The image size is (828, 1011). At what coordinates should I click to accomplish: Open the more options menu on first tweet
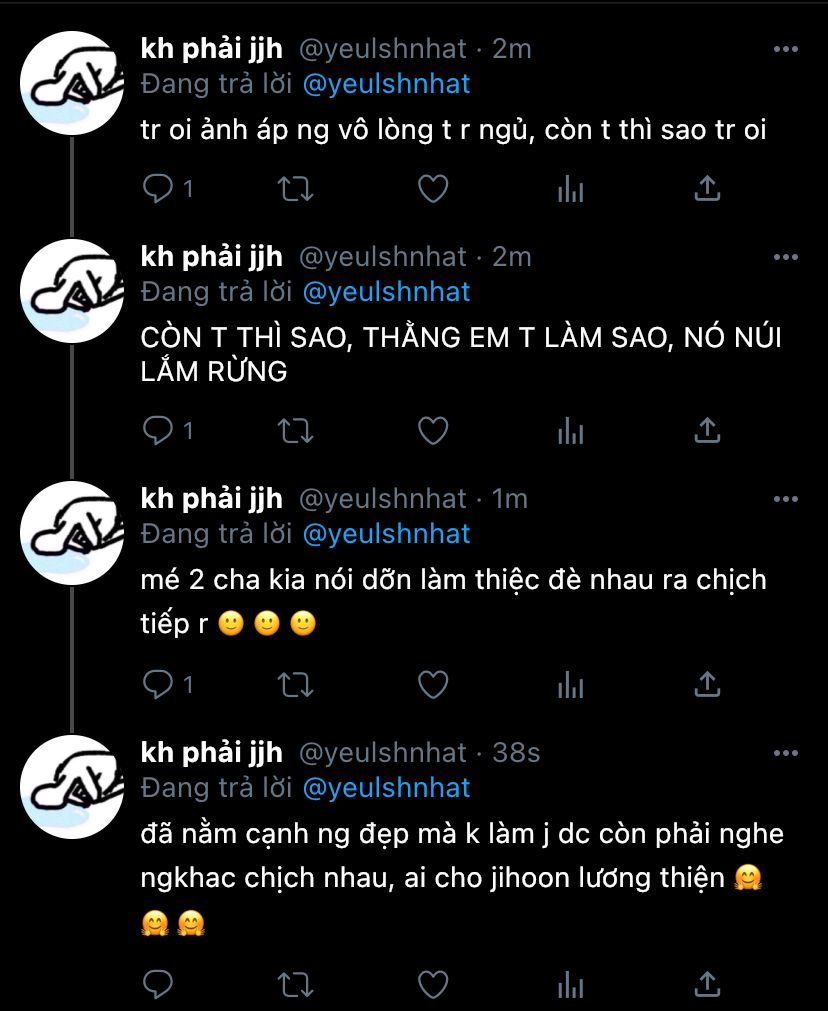pos(785,49)
